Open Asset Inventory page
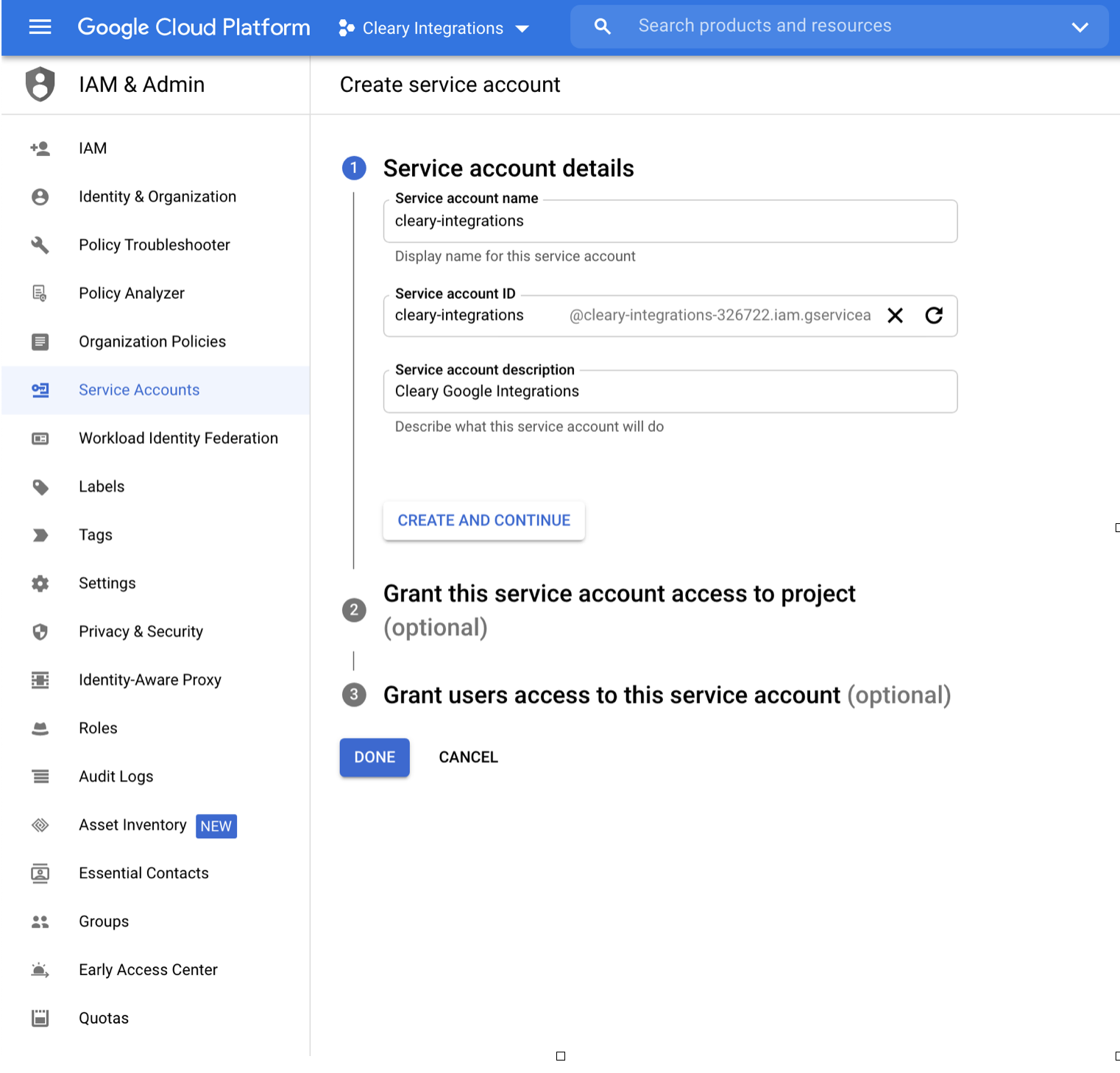This screenshot has height=1073, width=1120. click(155, 825)
